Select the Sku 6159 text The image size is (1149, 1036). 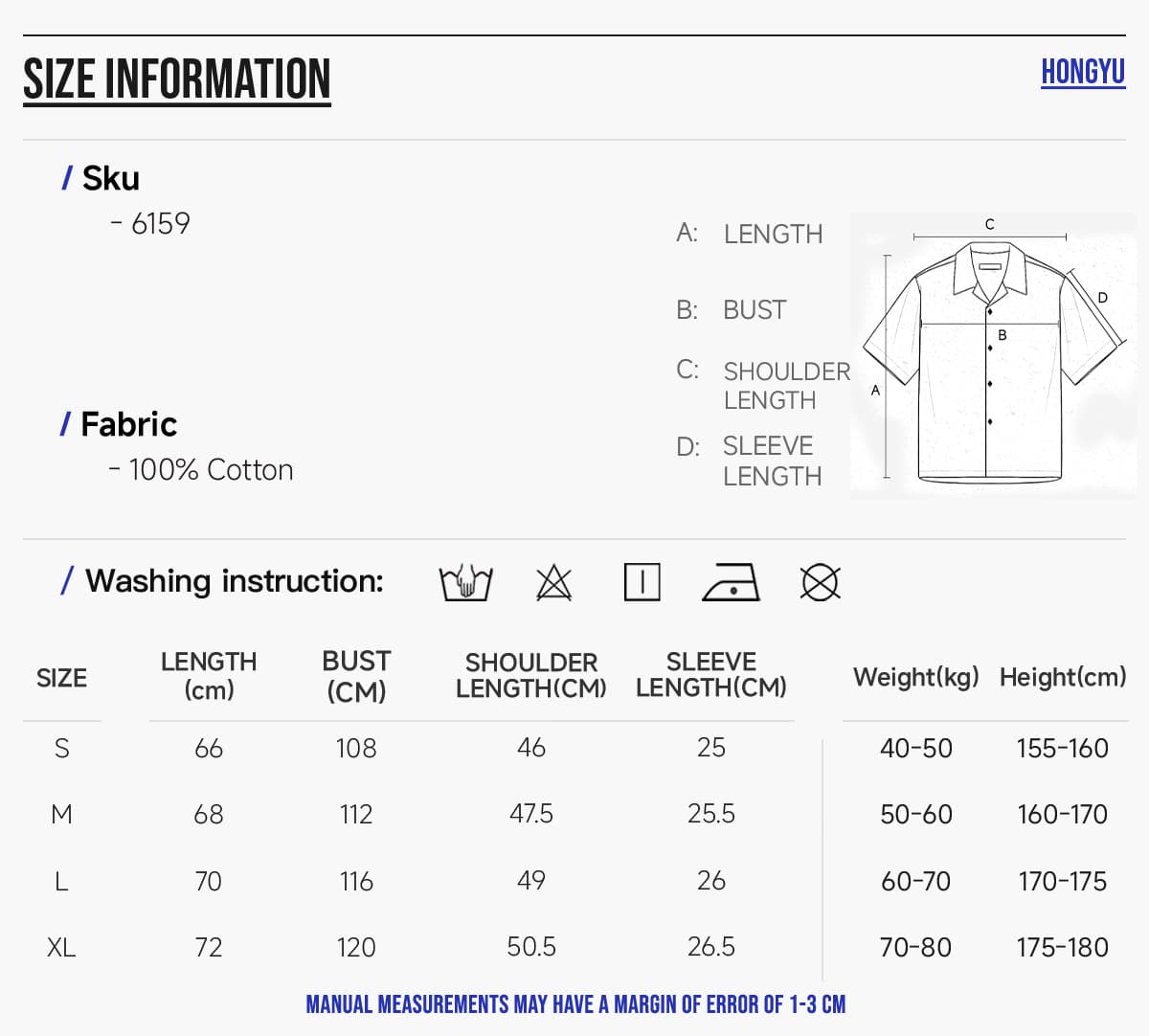150,223
